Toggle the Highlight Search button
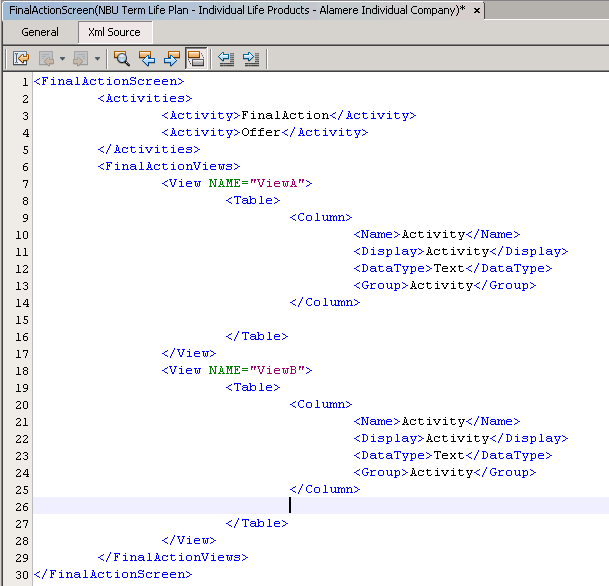The width and height of the screenshot is (609, 586). coord(196,59)
